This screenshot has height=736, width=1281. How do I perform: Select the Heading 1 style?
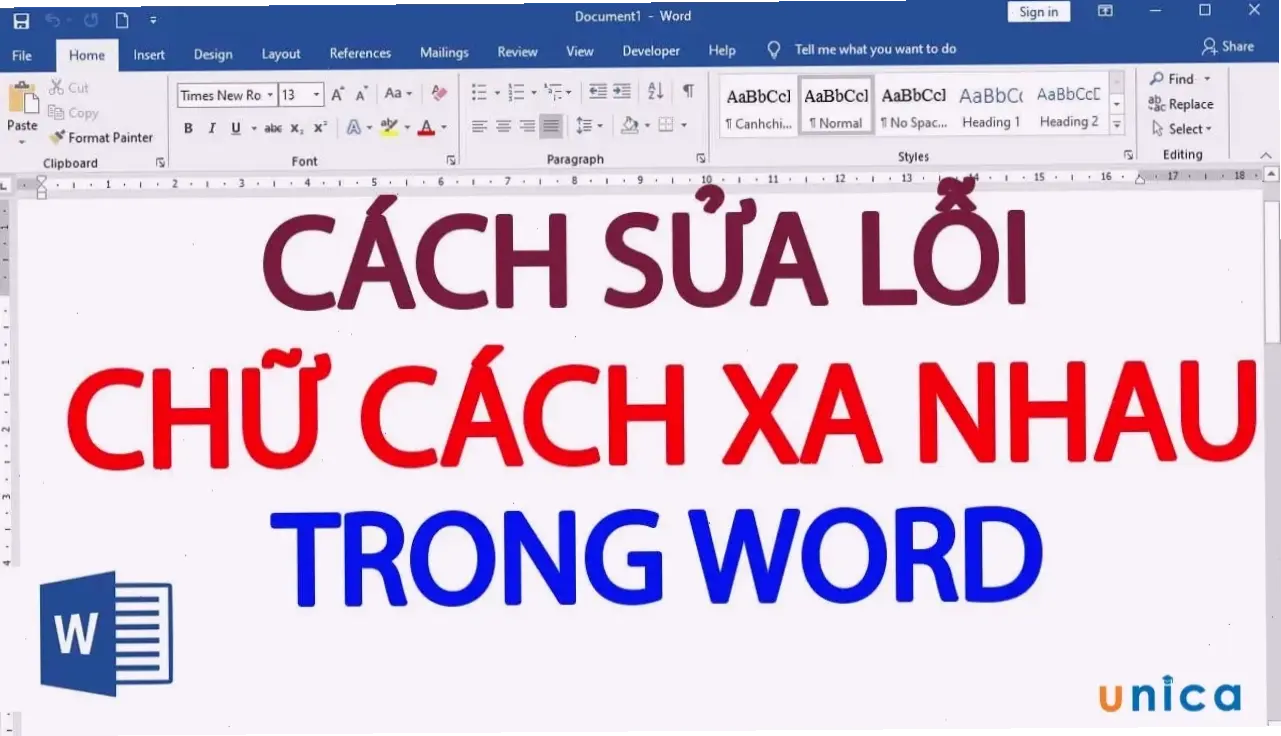pyautogui.click(x=990, y=105)
